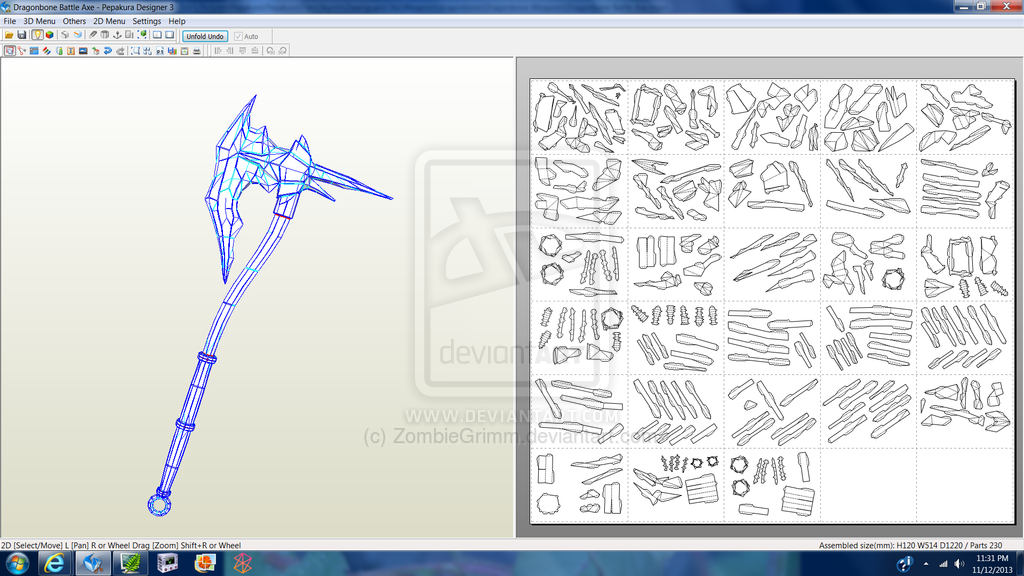The height and width of the screenshot is (576, 1024).
Task: Click the blue curved arrow rotate icon
Action: 108,50
